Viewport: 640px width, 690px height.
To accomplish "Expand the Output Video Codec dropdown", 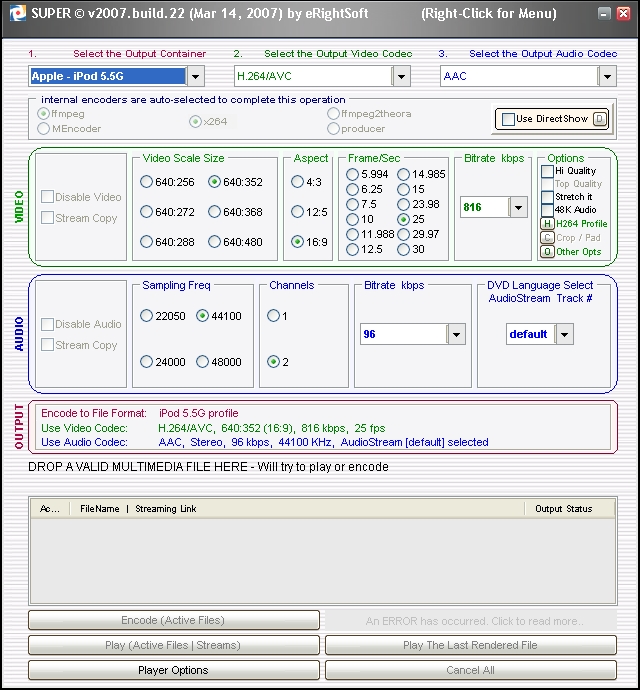I will (x=401, y=77).
